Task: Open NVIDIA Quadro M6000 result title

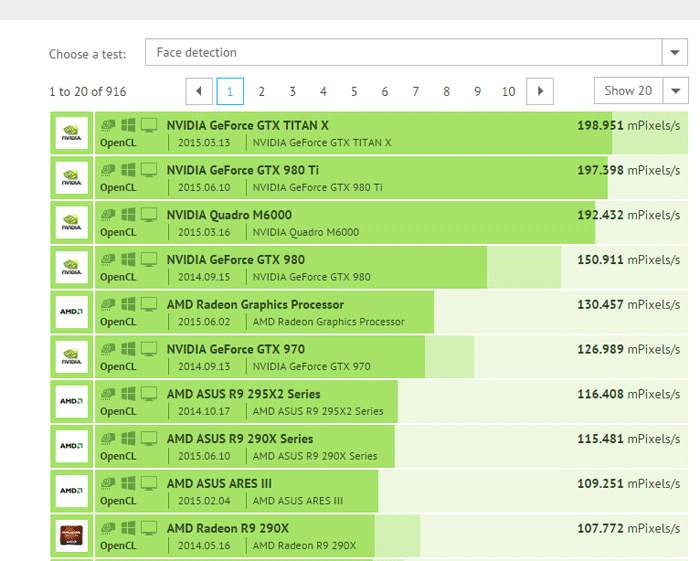Action: coord(229,215)
